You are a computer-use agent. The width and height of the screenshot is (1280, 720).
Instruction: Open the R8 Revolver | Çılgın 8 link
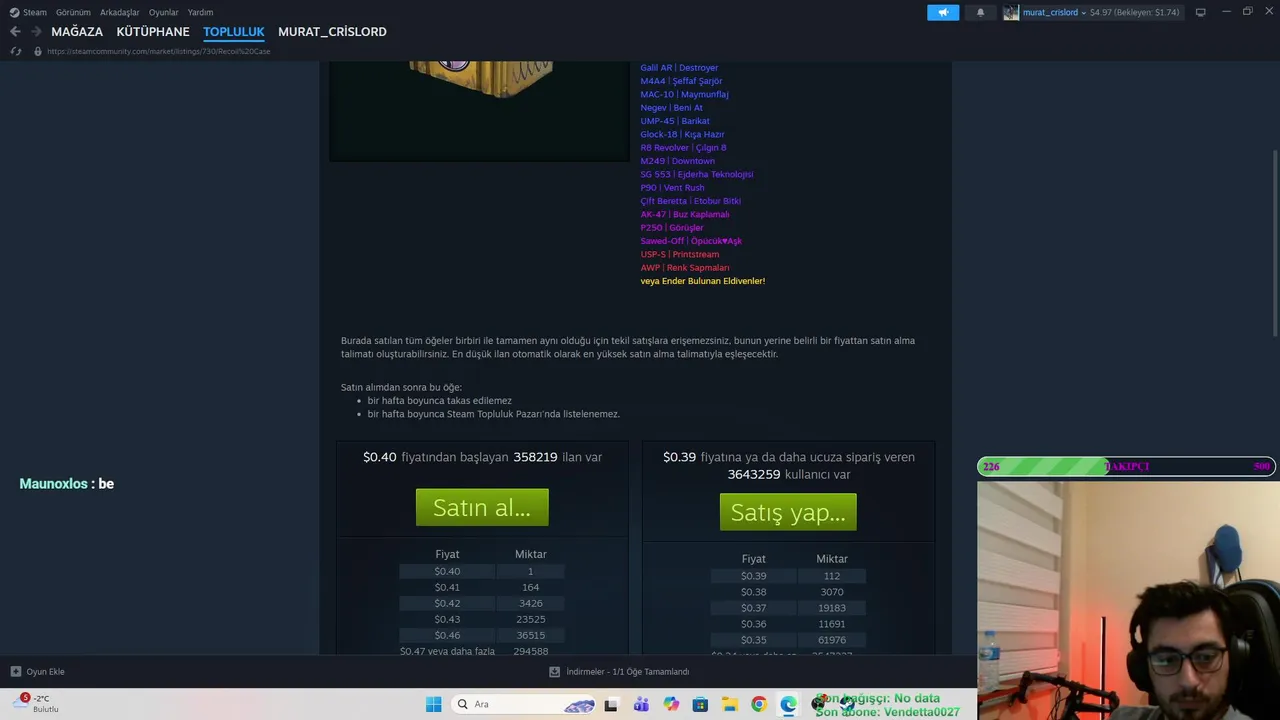(683, 148)
